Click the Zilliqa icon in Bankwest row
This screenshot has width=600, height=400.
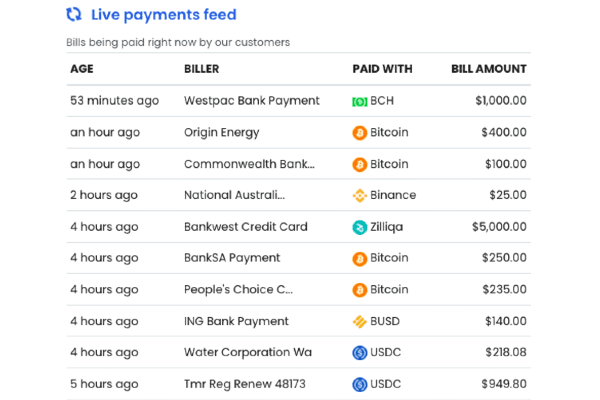[360, 227]
